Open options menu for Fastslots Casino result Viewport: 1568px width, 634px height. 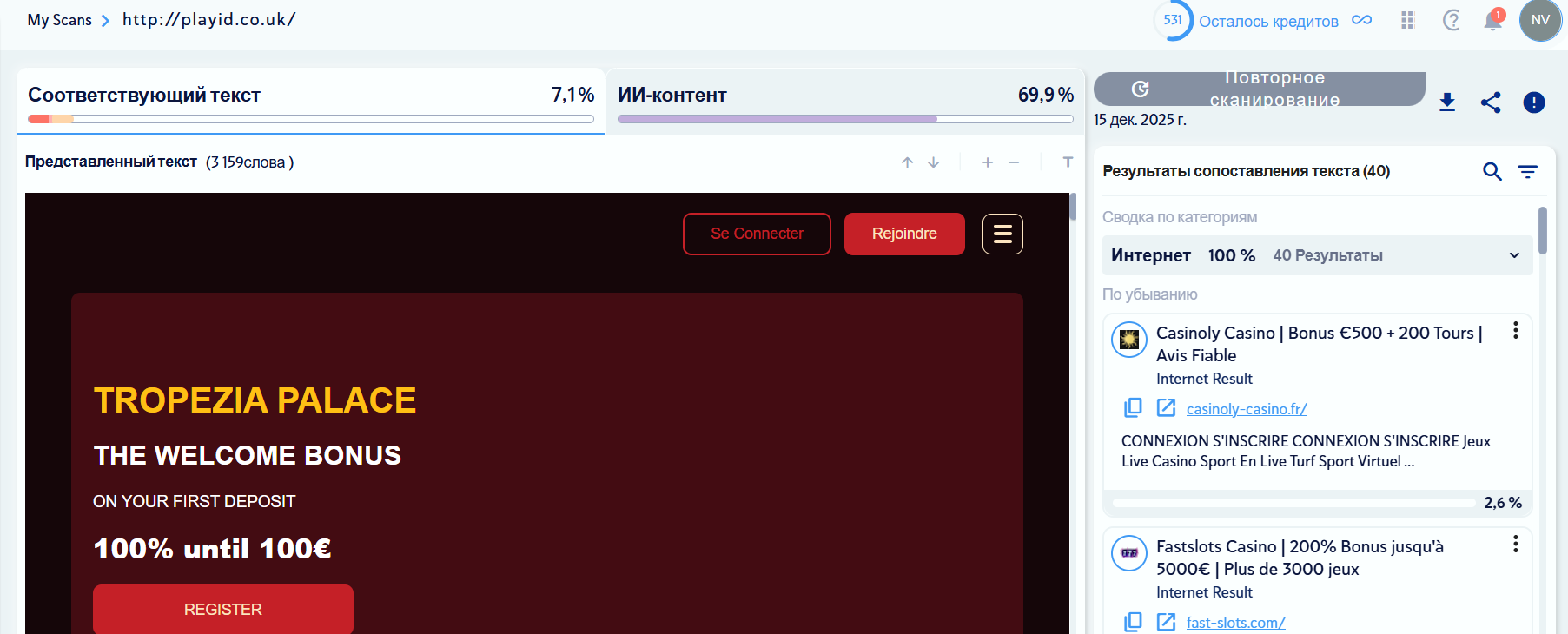[x=1516, y=544]
